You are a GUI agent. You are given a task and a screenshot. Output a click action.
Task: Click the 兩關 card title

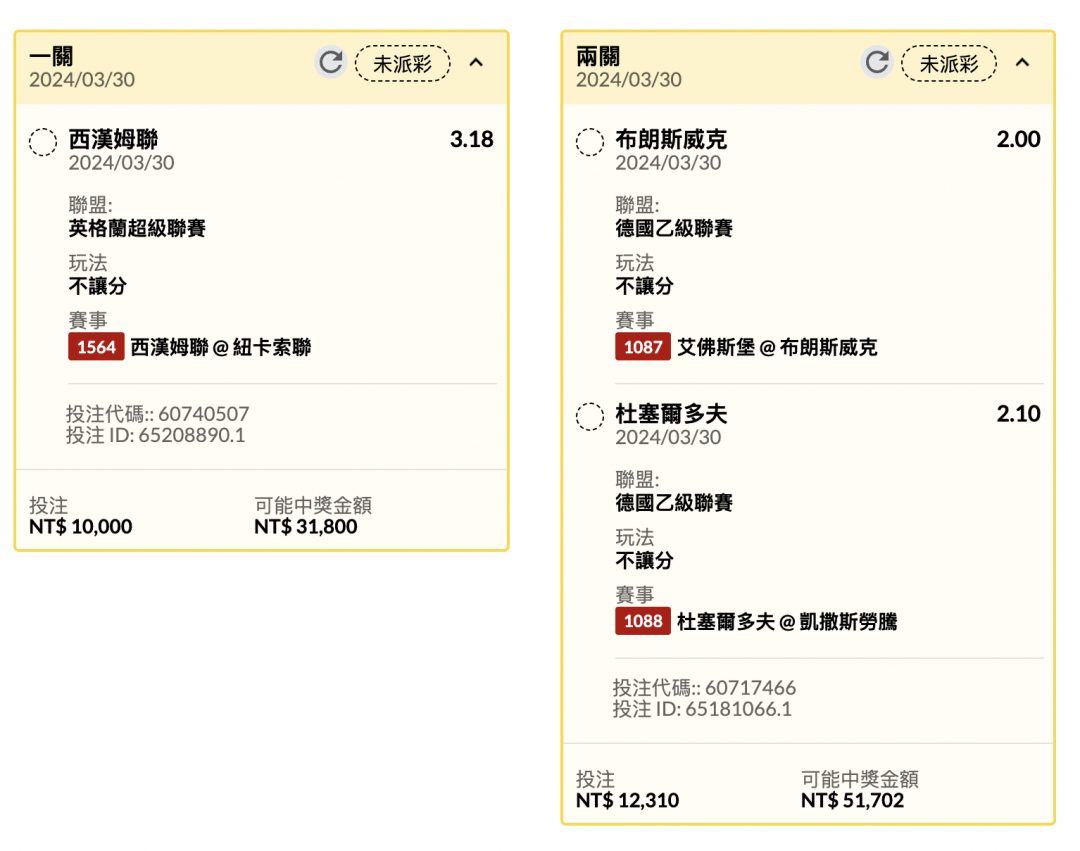click(x=598, y=56)
